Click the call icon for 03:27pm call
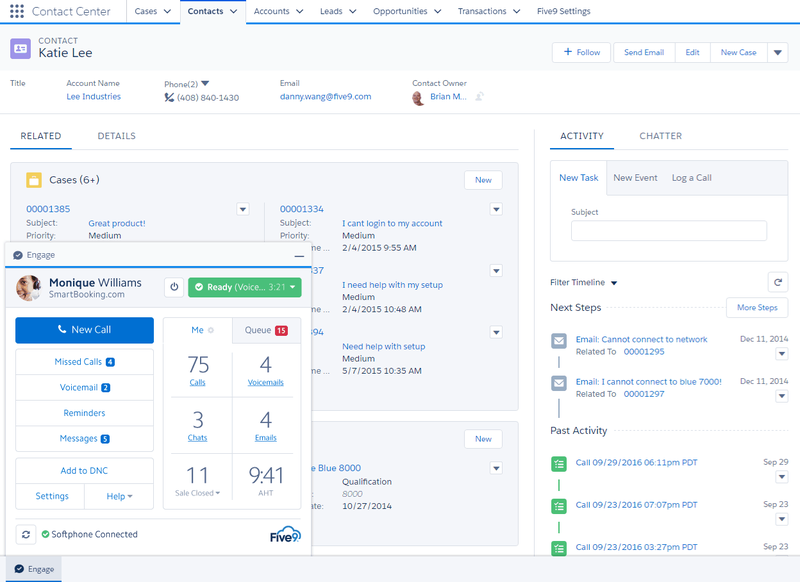The image size is (800, 582). point(559,548)
